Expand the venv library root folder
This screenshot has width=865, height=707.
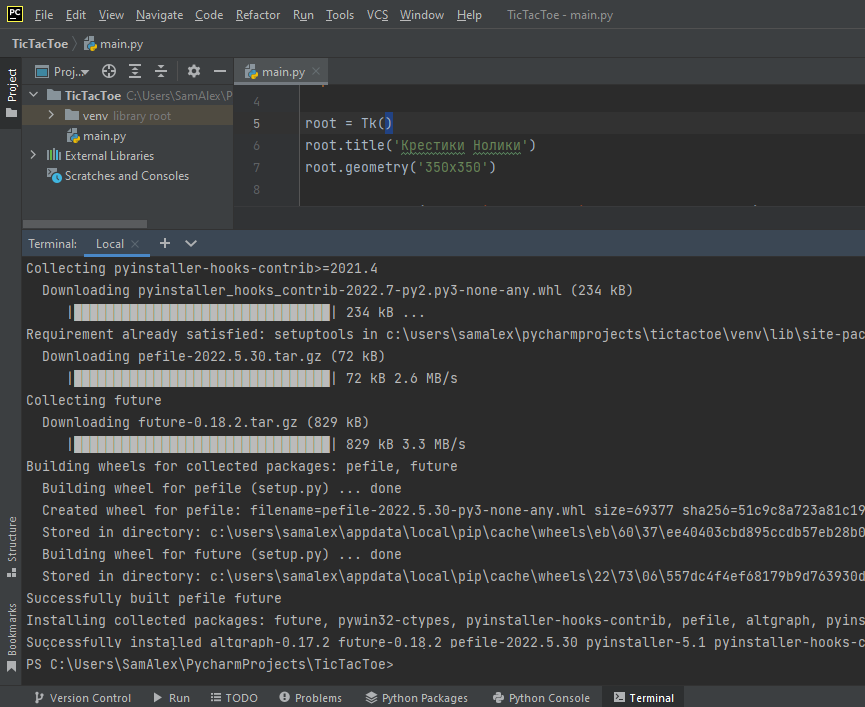point(51,115)
